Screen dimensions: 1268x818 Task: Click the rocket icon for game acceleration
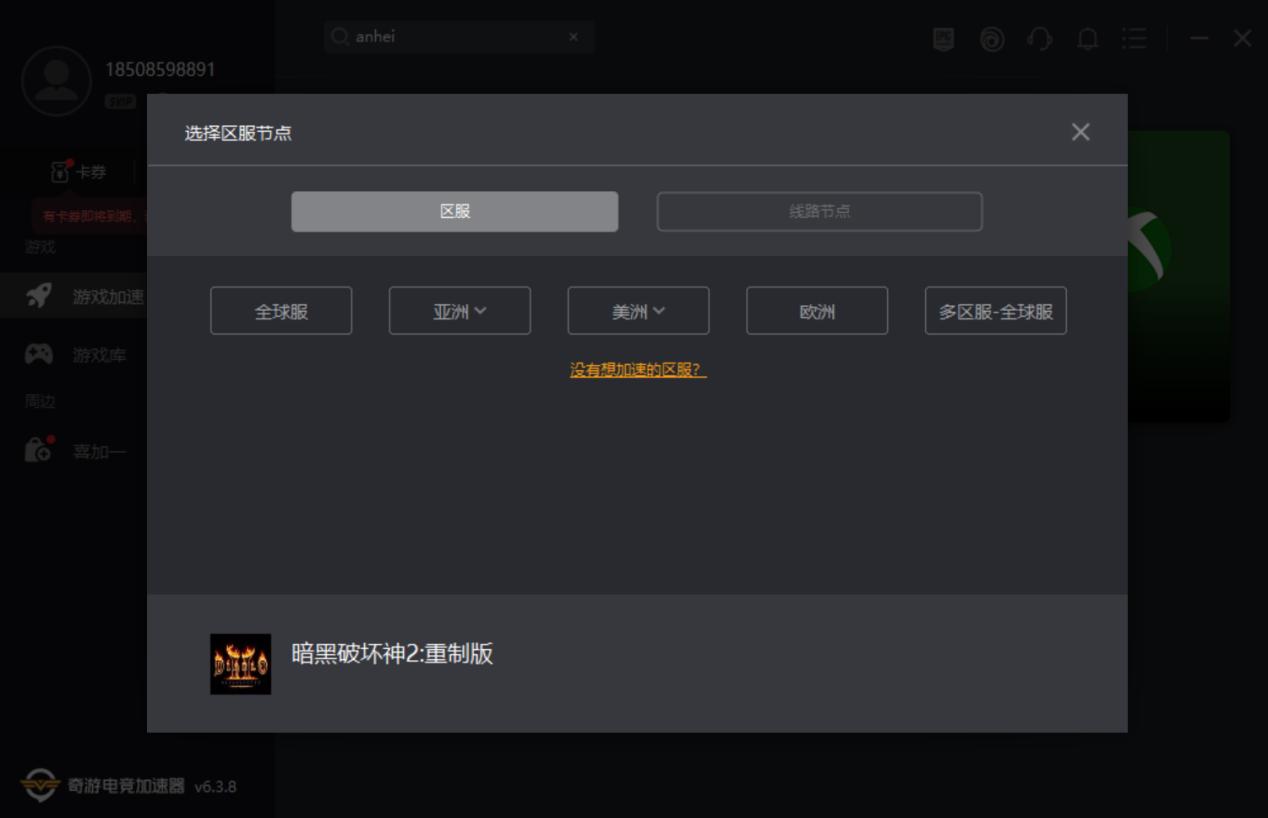coord(38,296)
